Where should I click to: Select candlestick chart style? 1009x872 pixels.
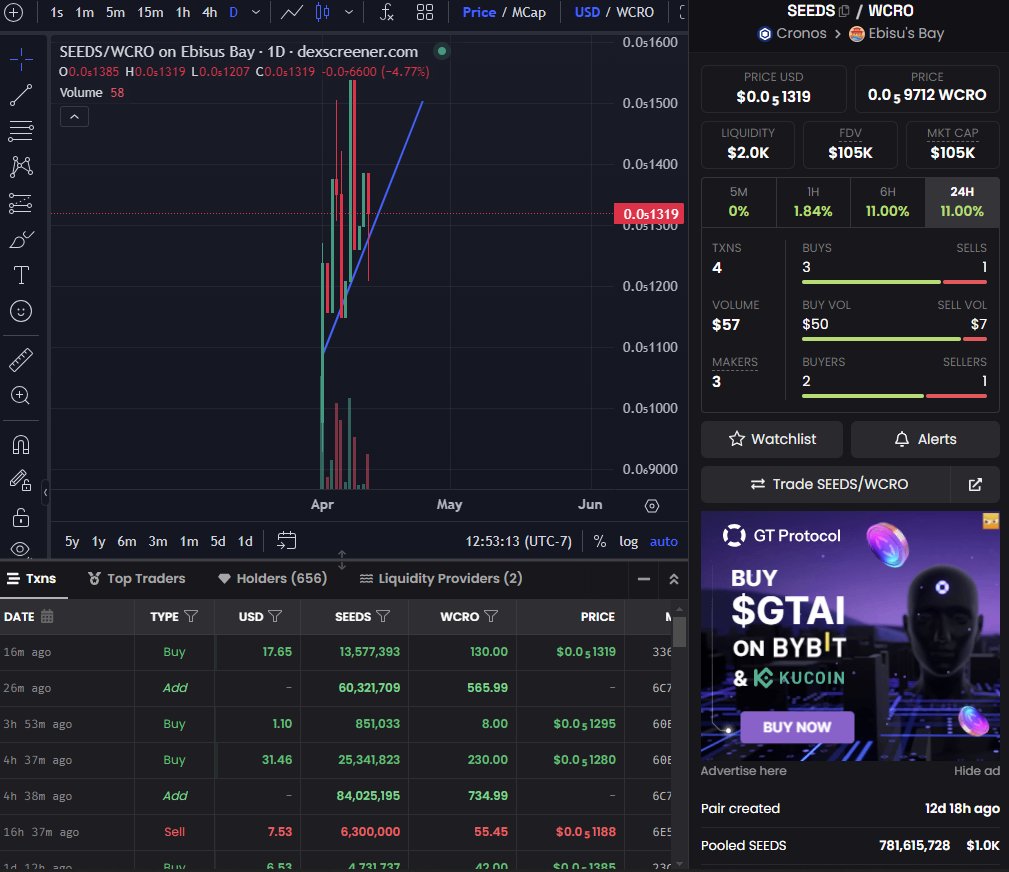(x=322, y=12)
